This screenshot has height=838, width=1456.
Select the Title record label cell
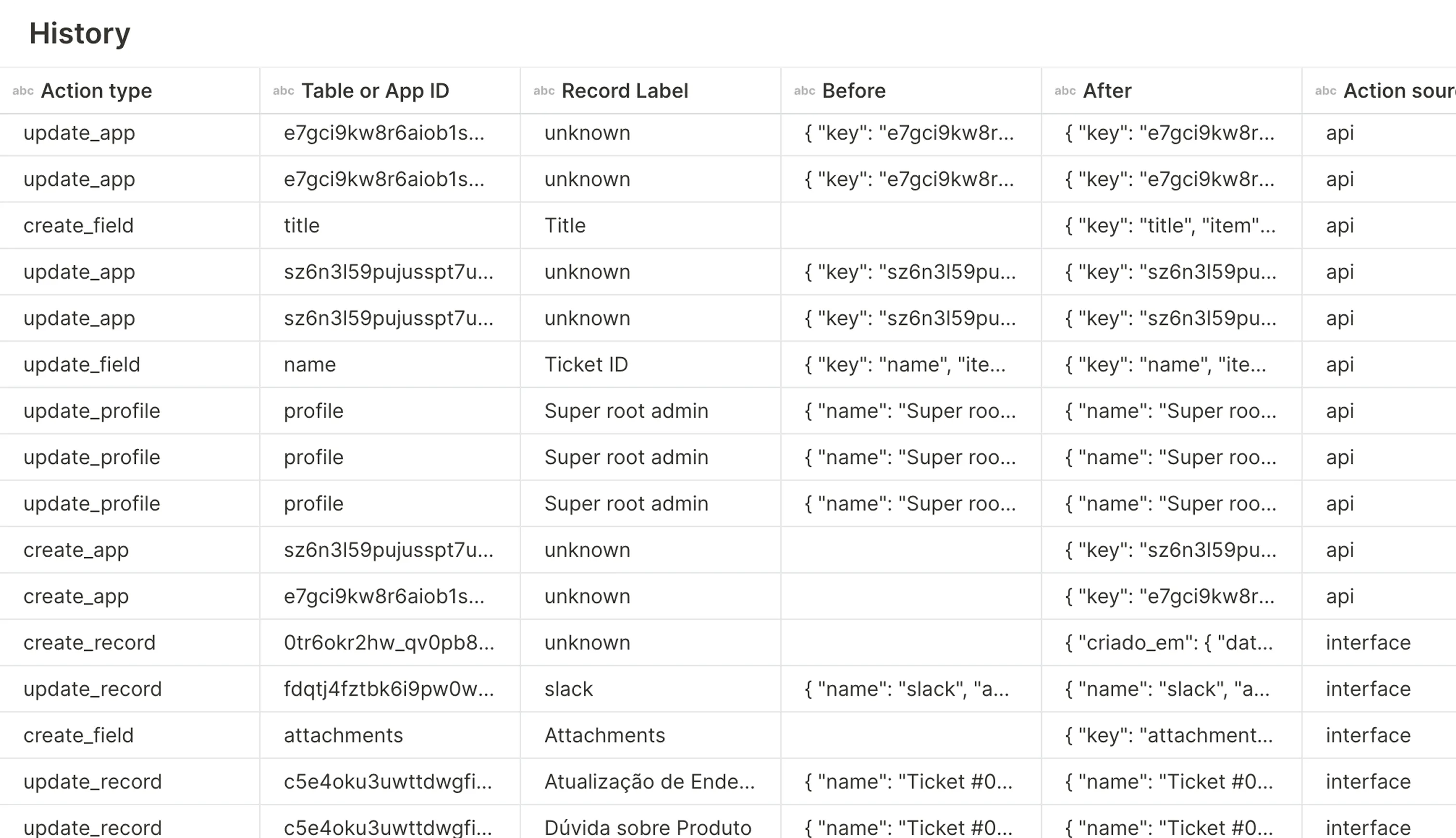pyautogui.click(x=565, y=225)
